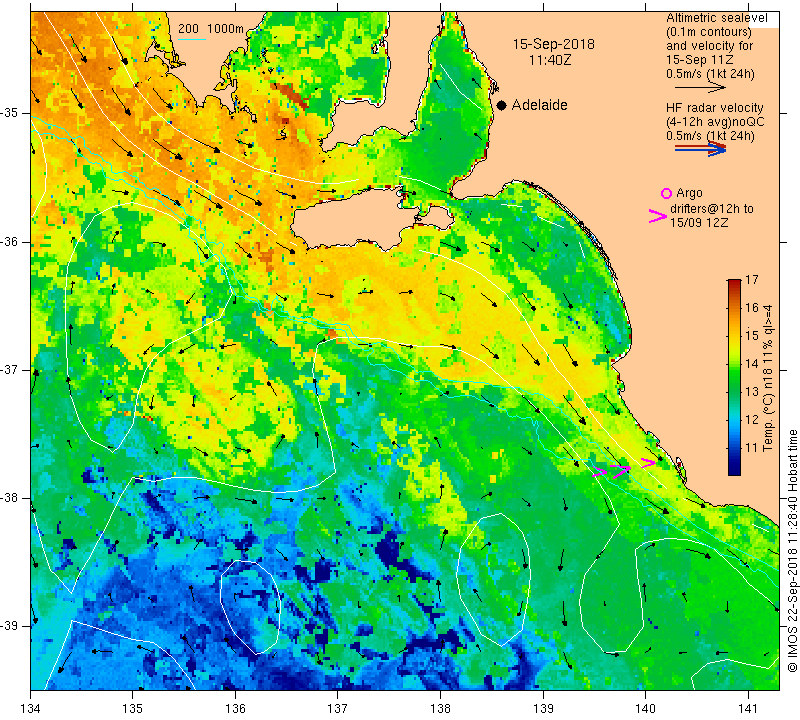The image size is (800, 720).
Task: Click the '200 1000m' depth legend text
Action: (211, 29)
